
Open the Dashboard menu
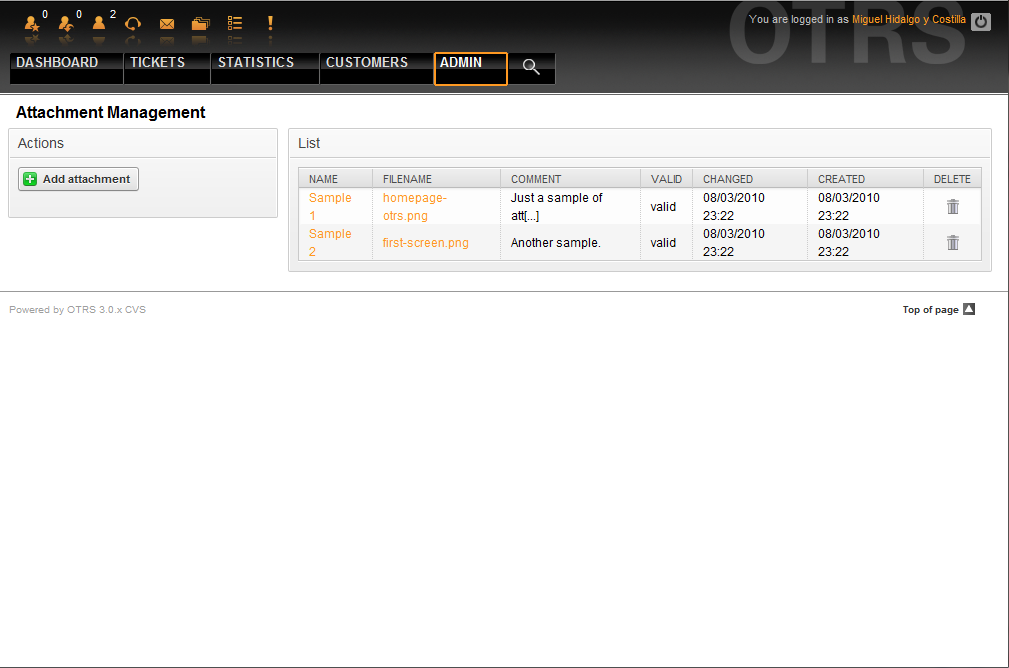click(x=58, y=63)
